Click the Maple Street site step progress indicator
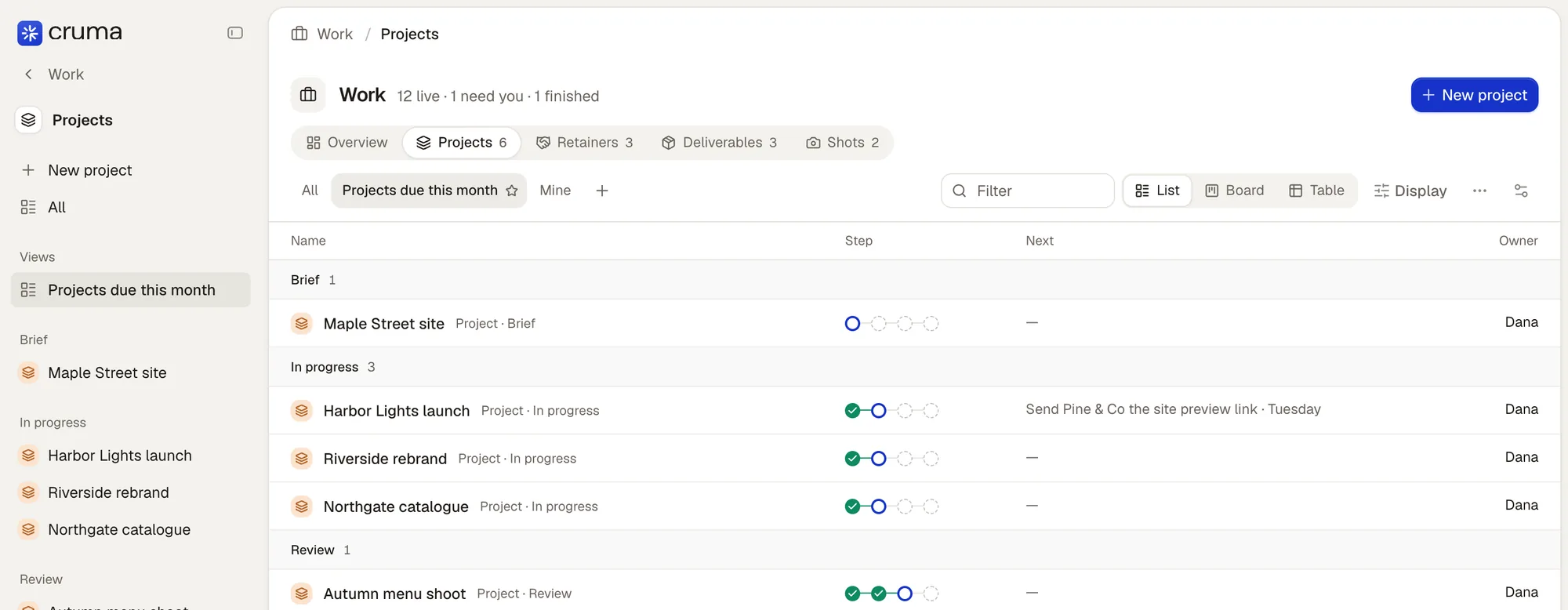The width and height of the screenshot is (1568, 610). (x=891, y=323)
